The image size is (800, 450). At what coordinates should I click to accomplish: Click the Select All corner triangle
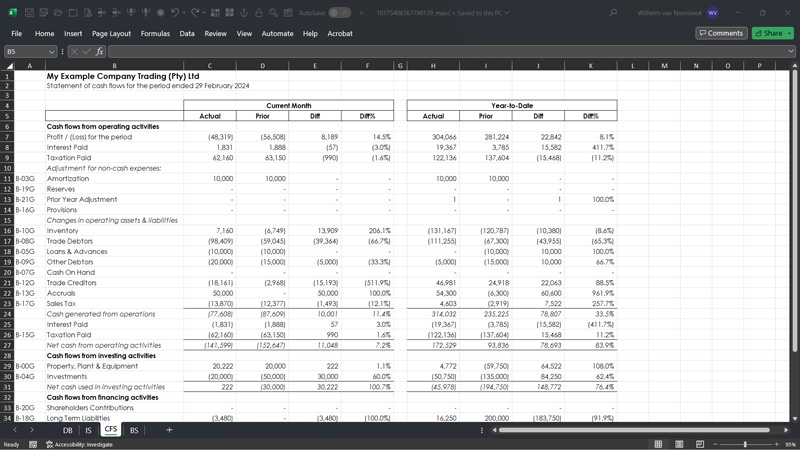(x=9, y=66)
